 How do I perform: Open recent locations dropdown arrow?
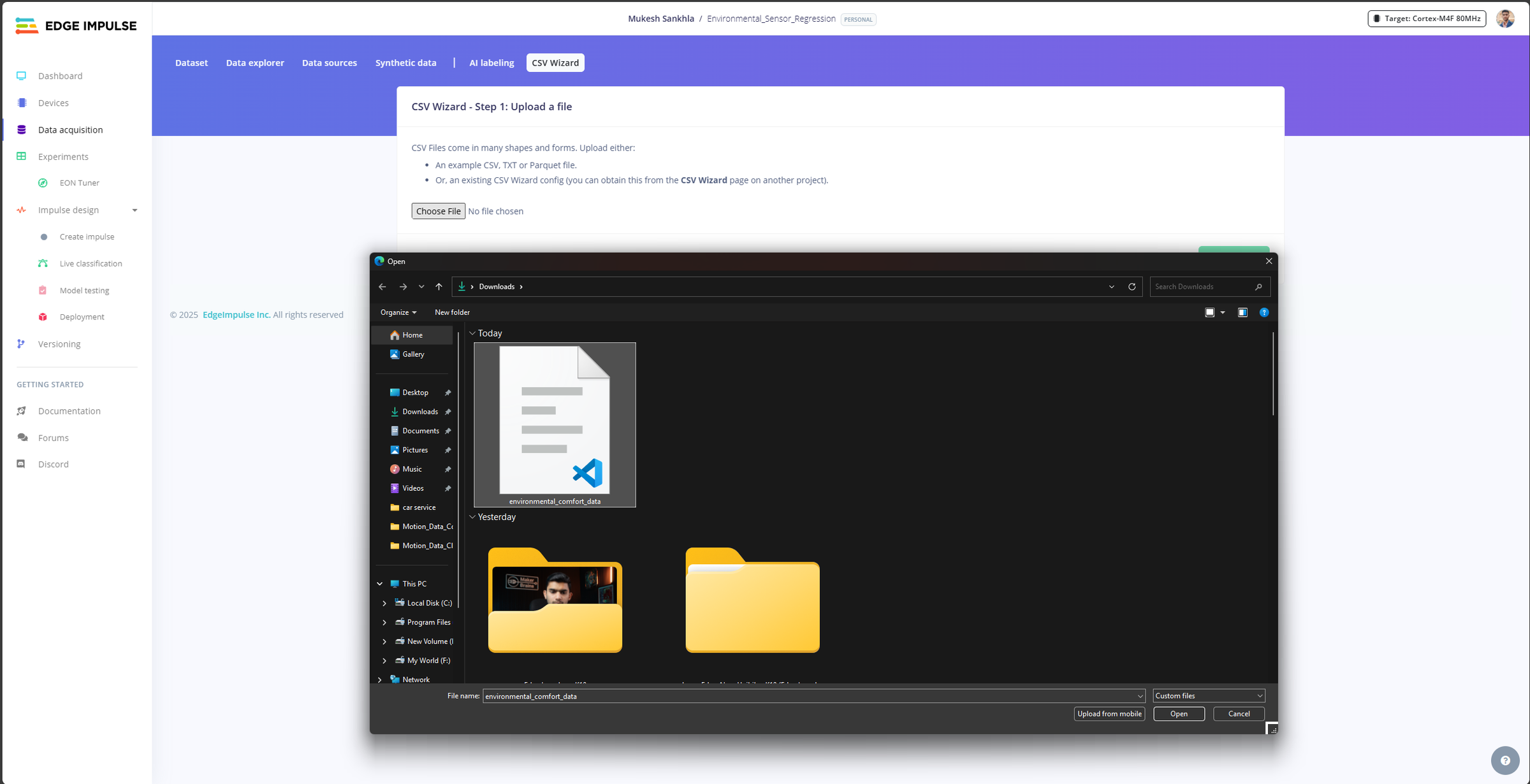pyautogui.click(x=421, y=287)
